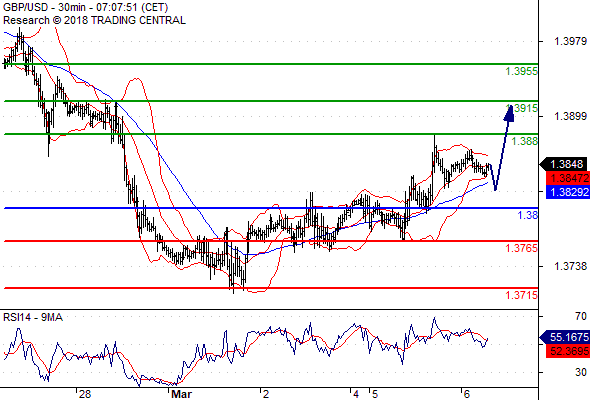The width and height of the screenshot is (590, 400).
Task: Select the 1.388 green resistance label
Action: click(x=525, y=141)
